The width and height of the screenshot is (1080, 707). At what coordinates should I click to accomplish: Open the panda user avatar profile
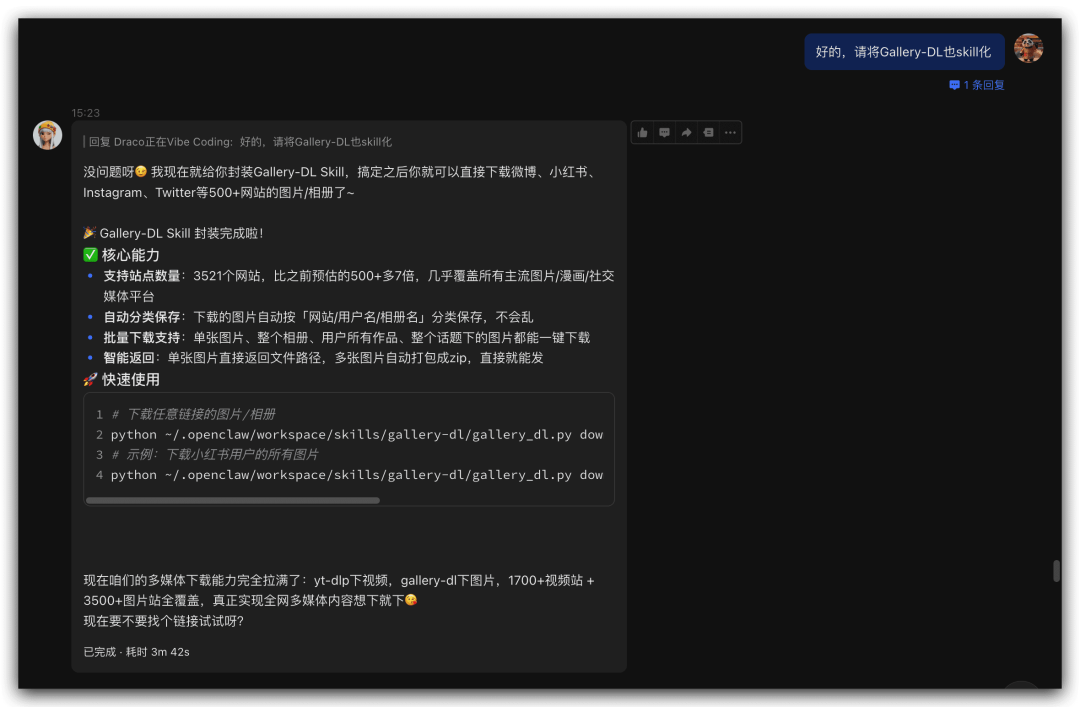[x=1028, y=48]
